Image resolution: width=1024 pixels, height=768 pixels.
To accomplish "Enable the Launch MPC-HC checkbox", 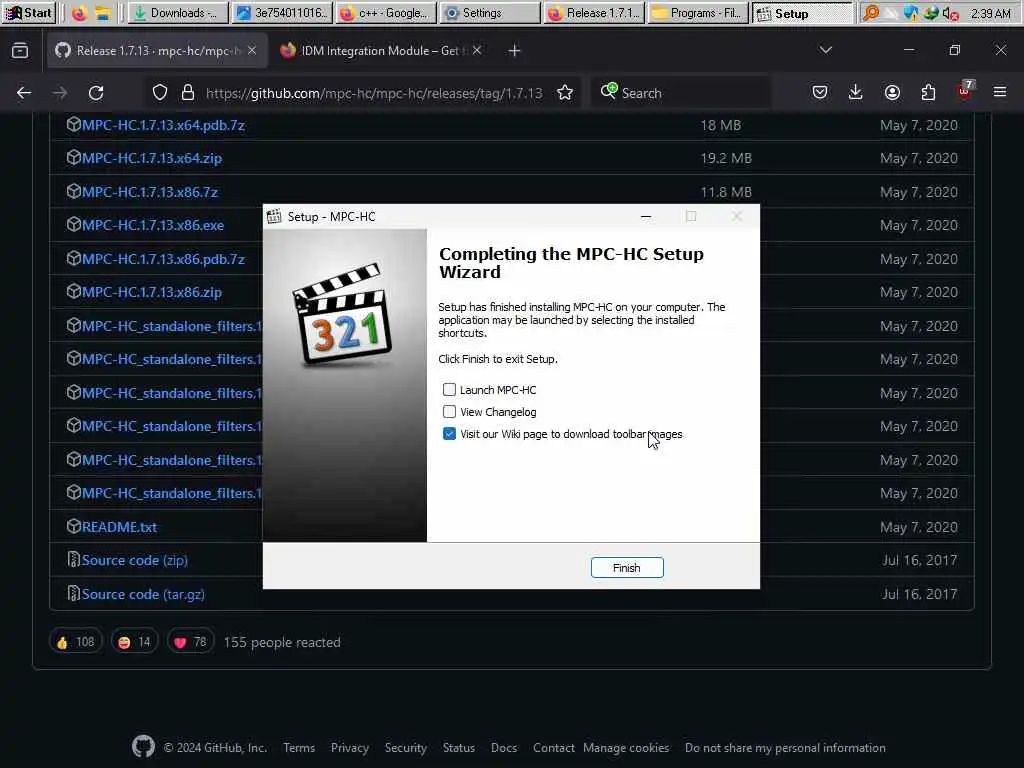I will [449, 390].
